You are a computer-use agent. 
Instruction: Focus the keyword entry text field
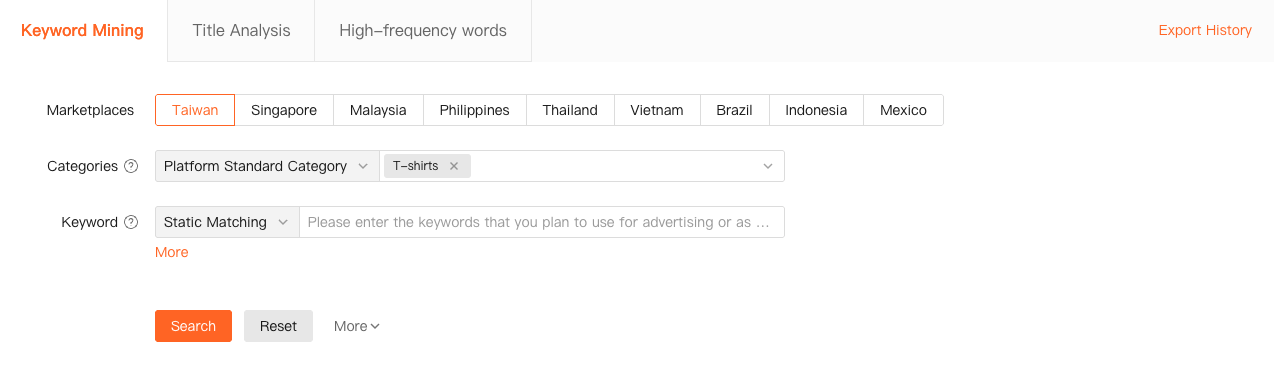[542, 222]
